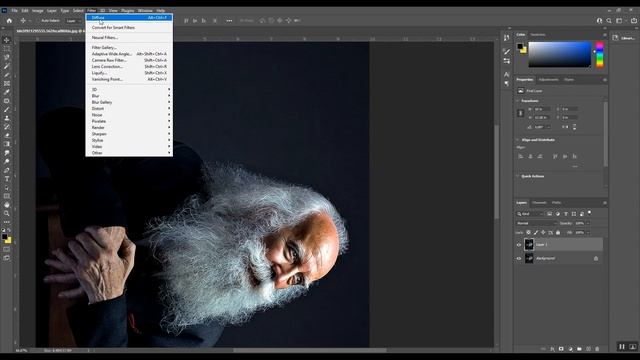Expand the Sharpen submenu

click(x=129, y=134)
